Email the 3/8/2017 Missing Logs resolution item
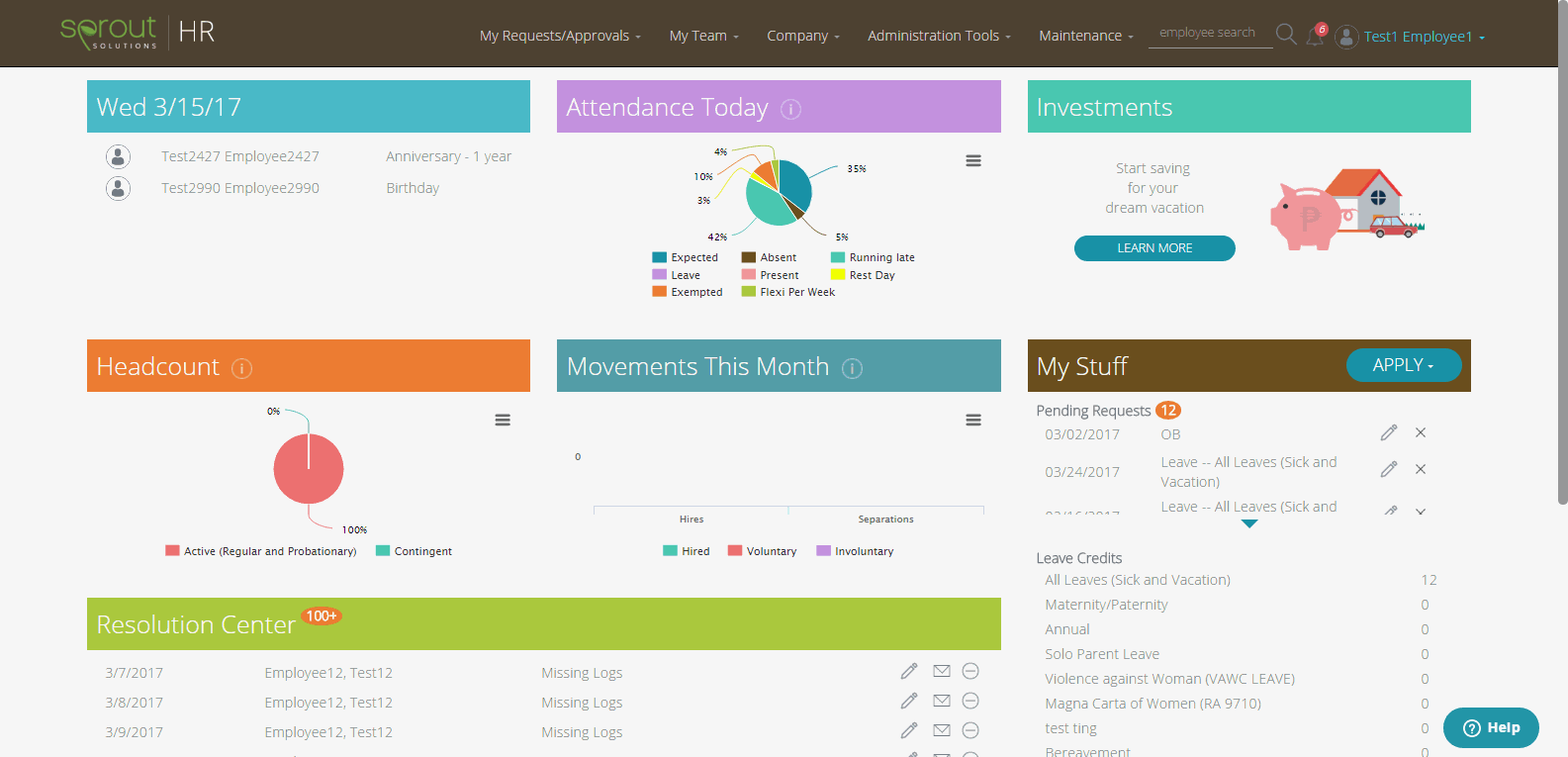This screenshot has height=757, width=1568. point(942,701)
